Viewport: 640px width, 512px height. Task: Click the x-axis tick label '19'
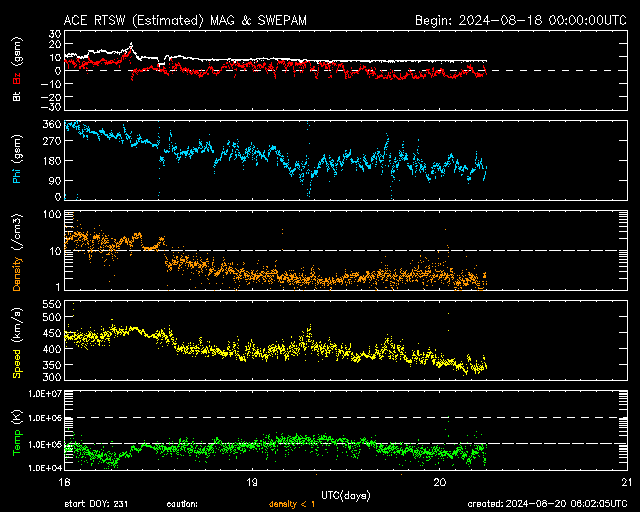252,482
